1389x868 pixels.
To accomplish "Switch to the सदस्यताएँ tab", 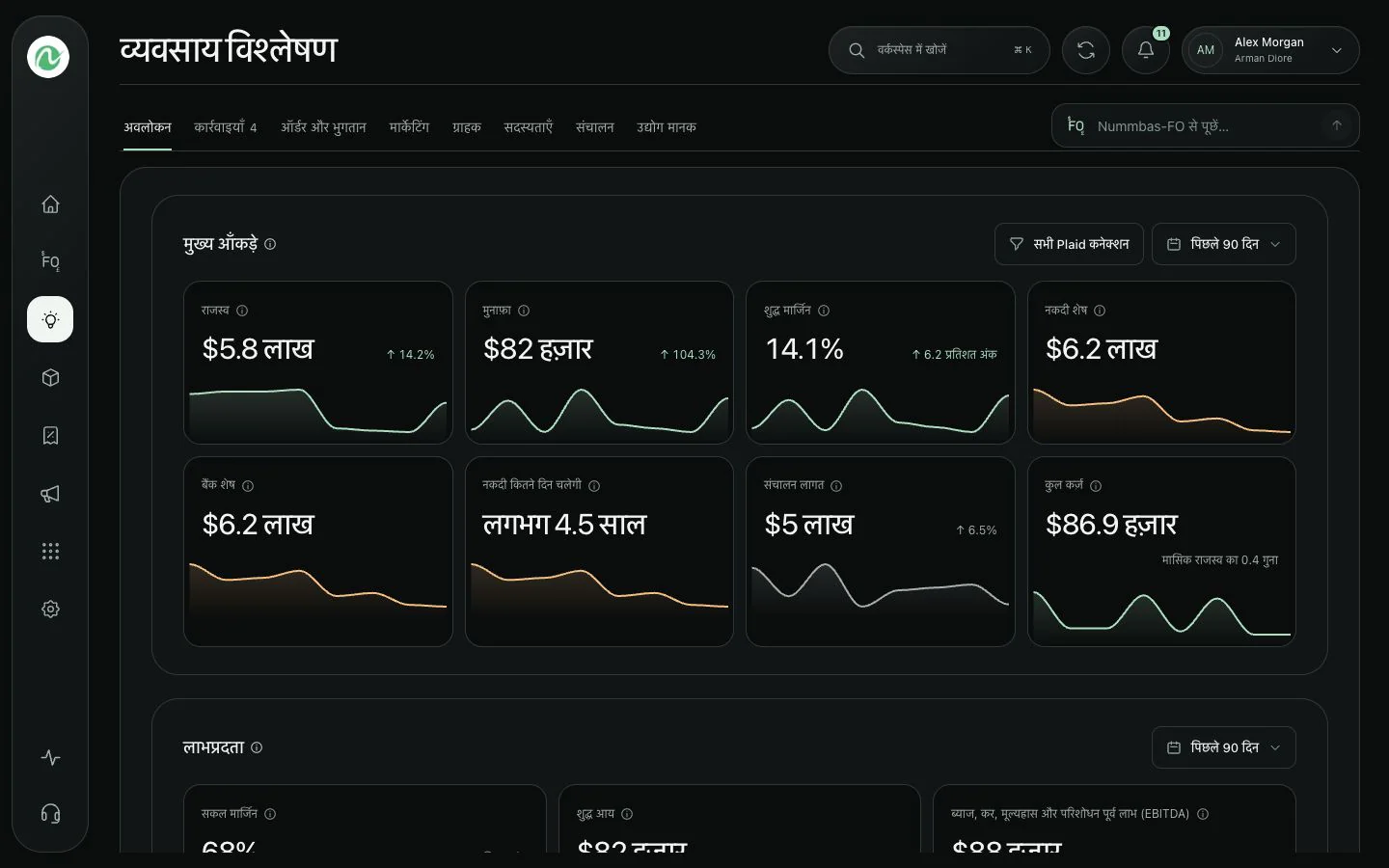I will click(529, 127).
